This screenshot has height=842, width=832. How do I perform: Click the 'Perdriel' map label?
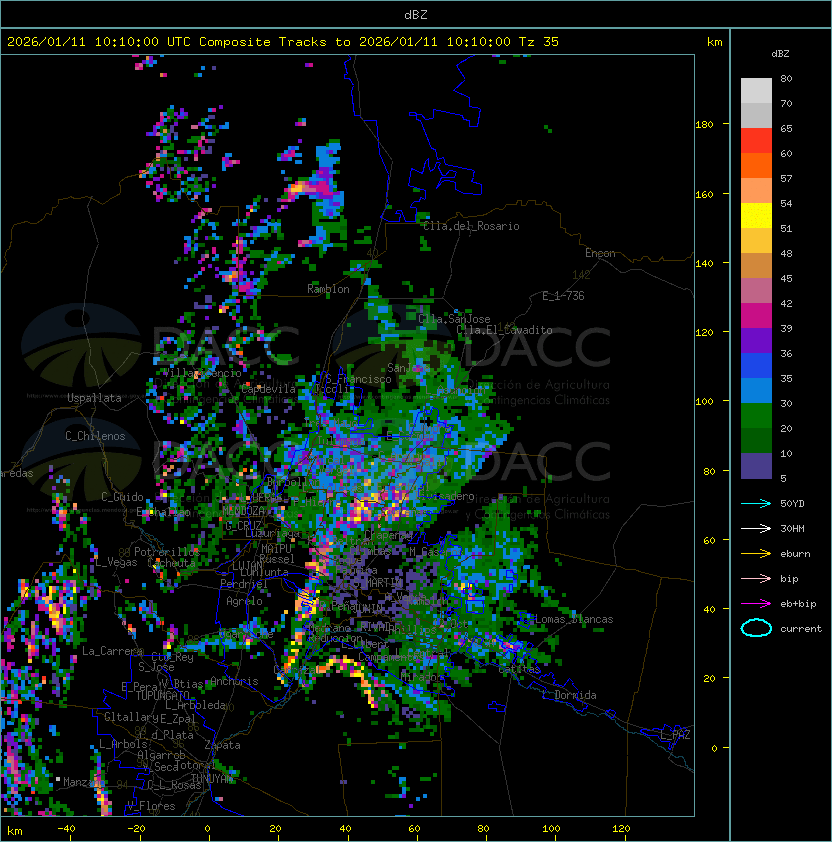244,583
